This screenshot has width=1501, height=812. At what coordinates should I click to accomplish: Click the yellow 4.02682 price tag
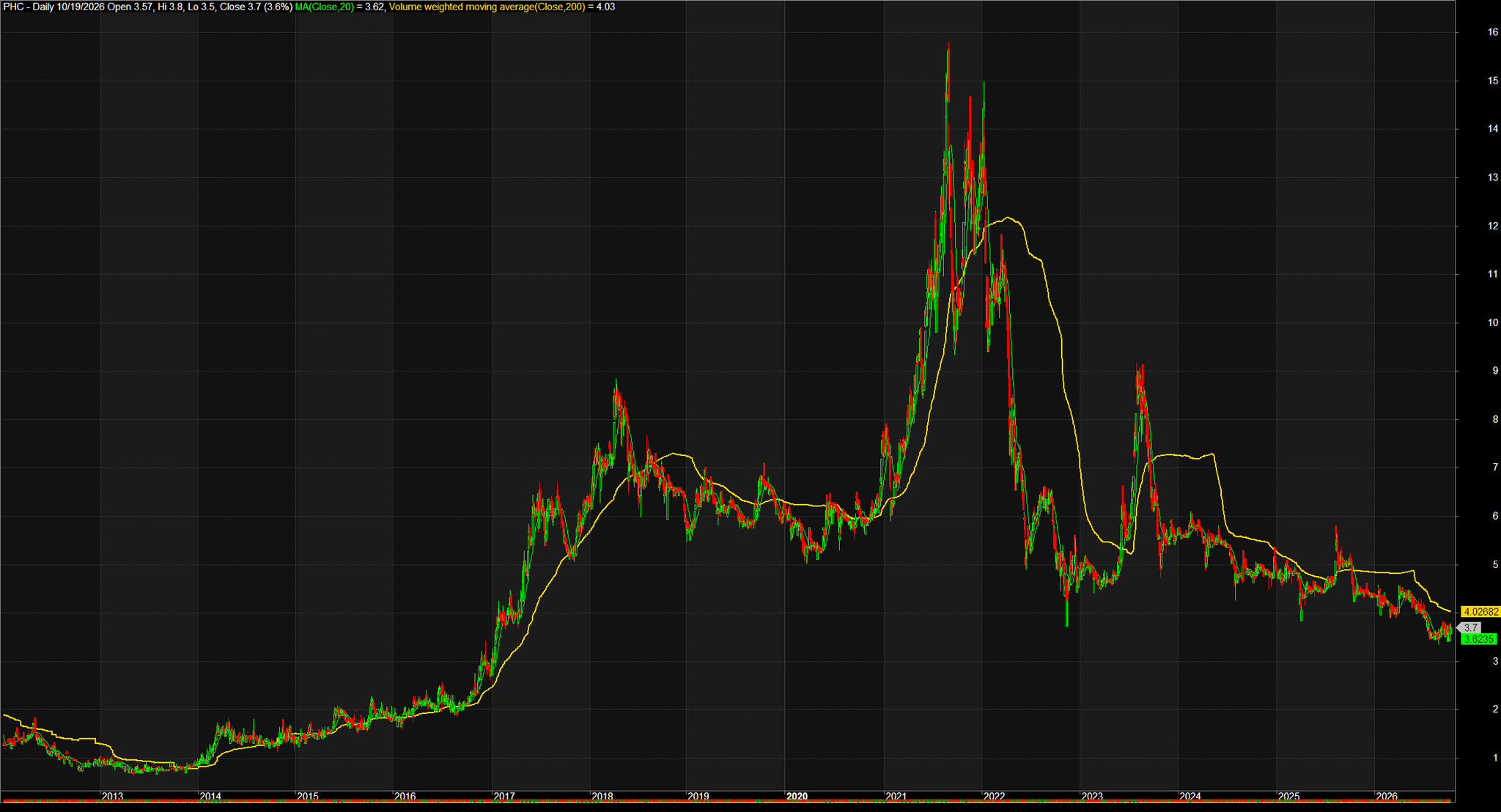1480,611
